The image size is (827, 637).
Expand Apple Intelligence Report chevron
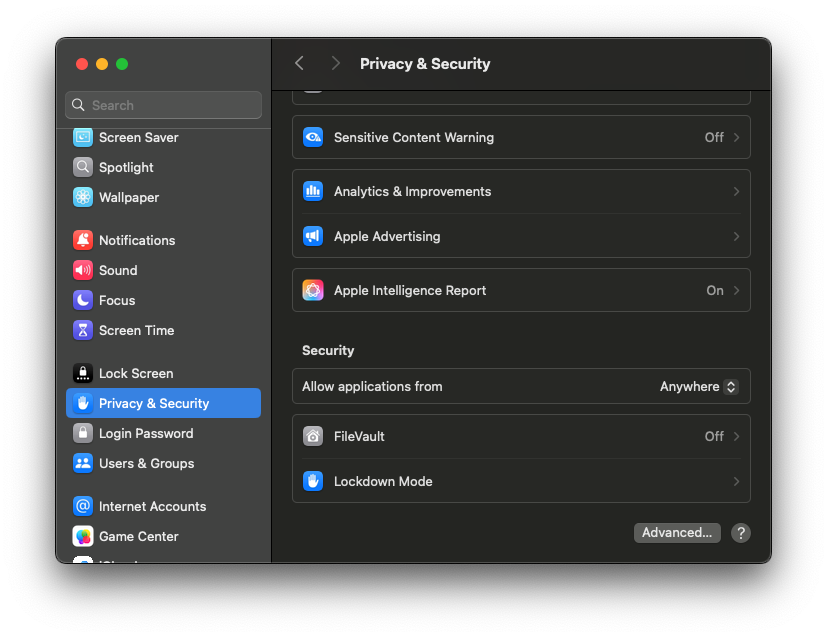point(736,291)
